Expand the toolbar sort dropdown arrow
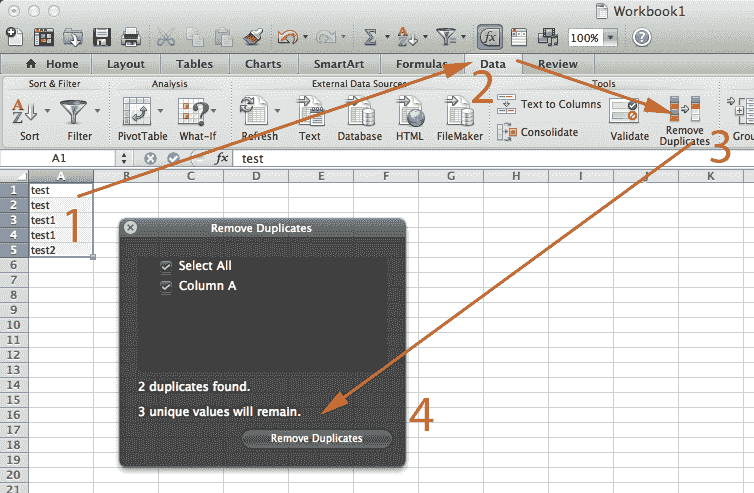 (426, 37)
